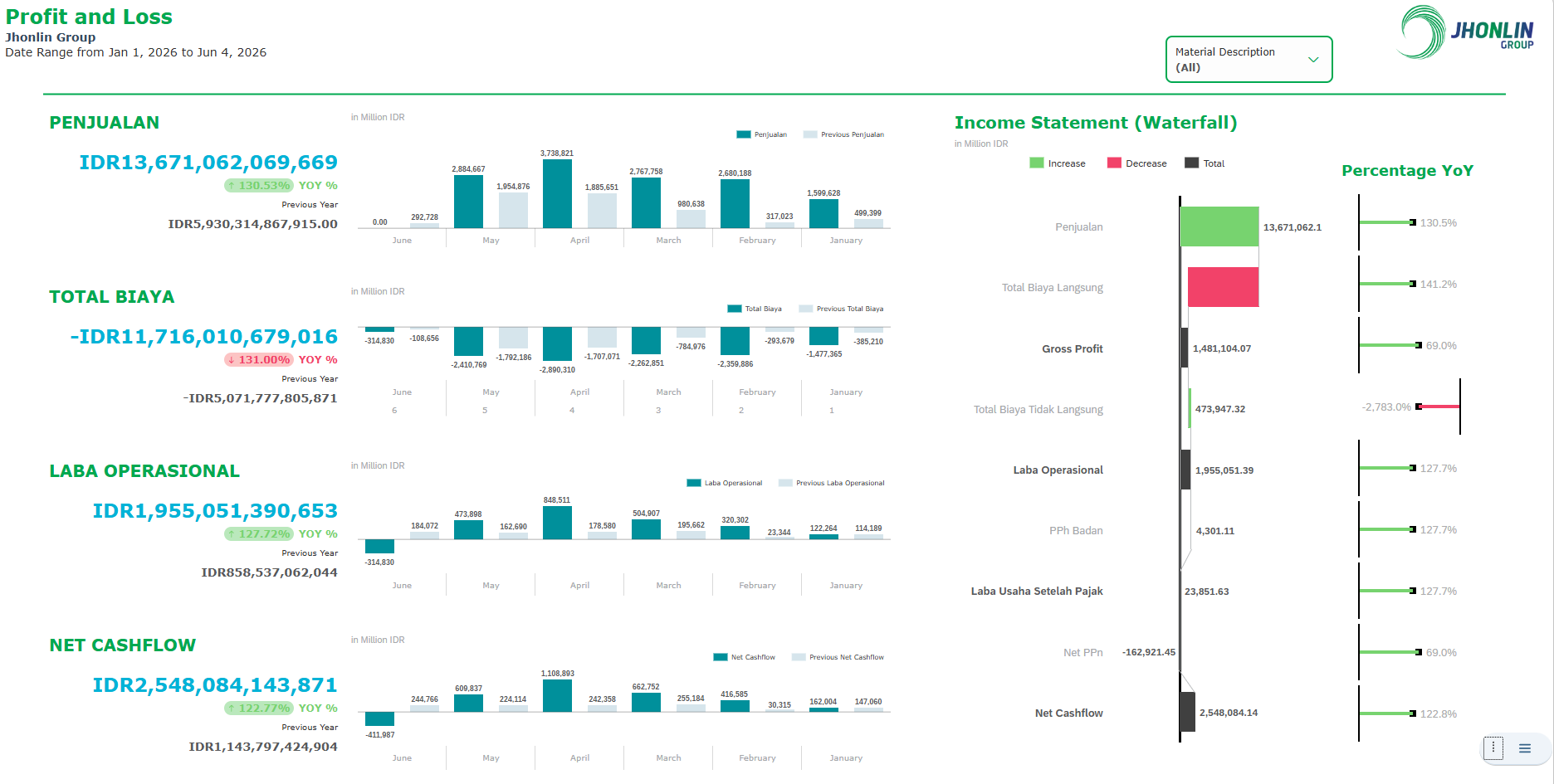Click the Profit and Loss title

pos(89,17)
